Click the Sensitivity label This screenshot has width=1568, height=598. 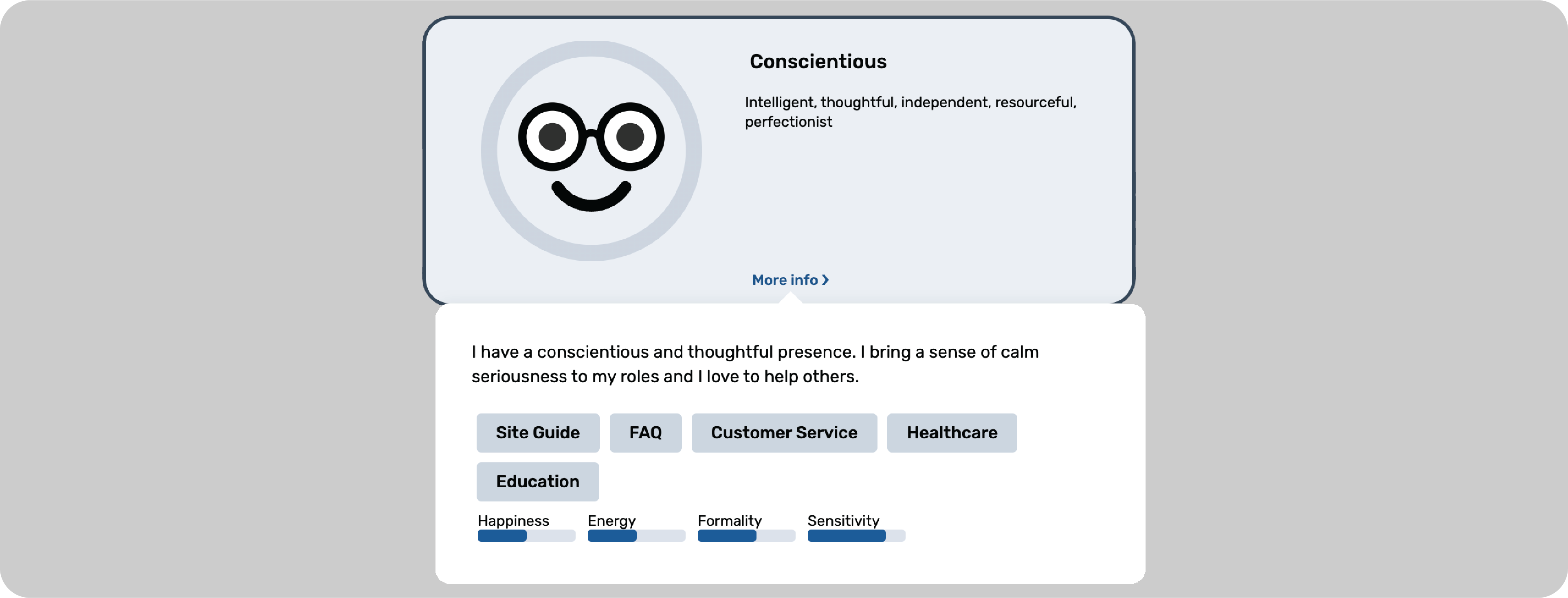843,521
